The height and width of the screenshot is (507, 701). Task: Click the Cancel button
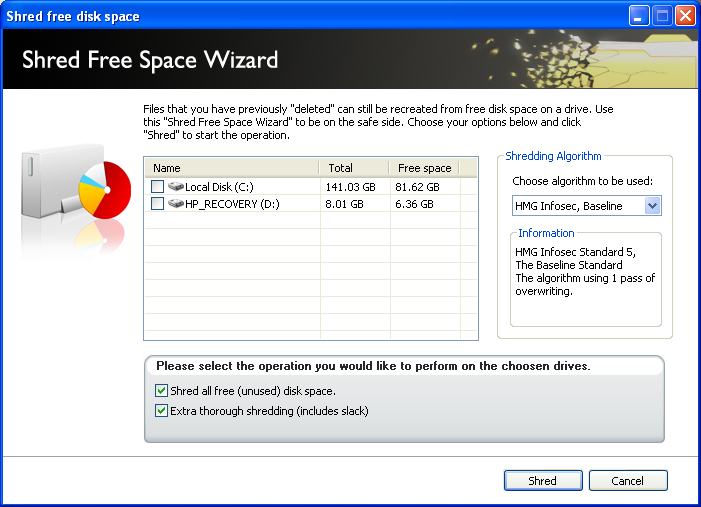[628, 481]
